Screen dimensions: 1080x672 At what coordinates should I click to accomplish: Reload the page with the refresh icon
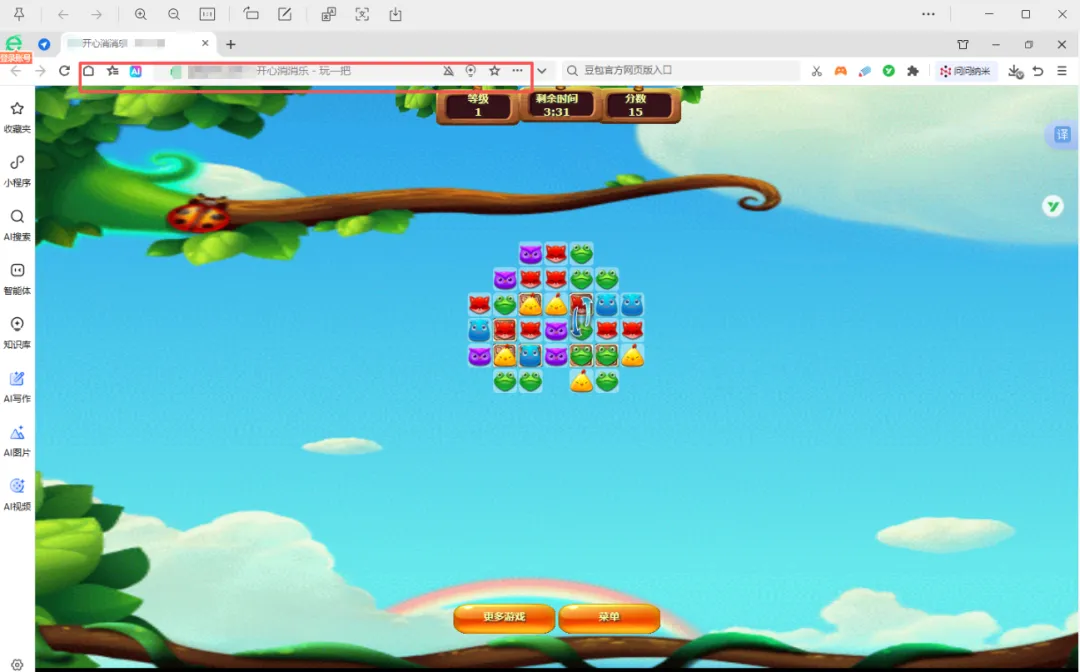(64, 71)
